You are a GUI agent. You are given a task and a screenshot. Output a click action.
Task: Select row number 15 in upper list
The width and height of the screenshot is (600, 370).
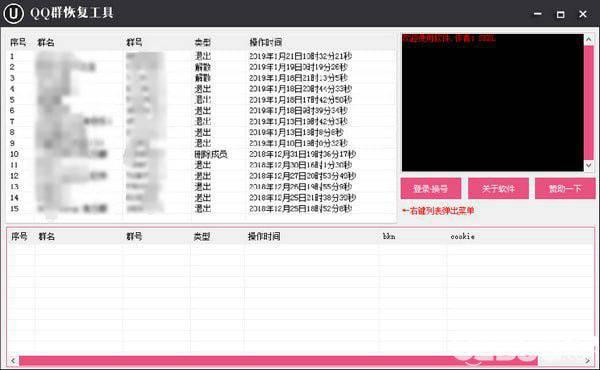coord(201,209)
